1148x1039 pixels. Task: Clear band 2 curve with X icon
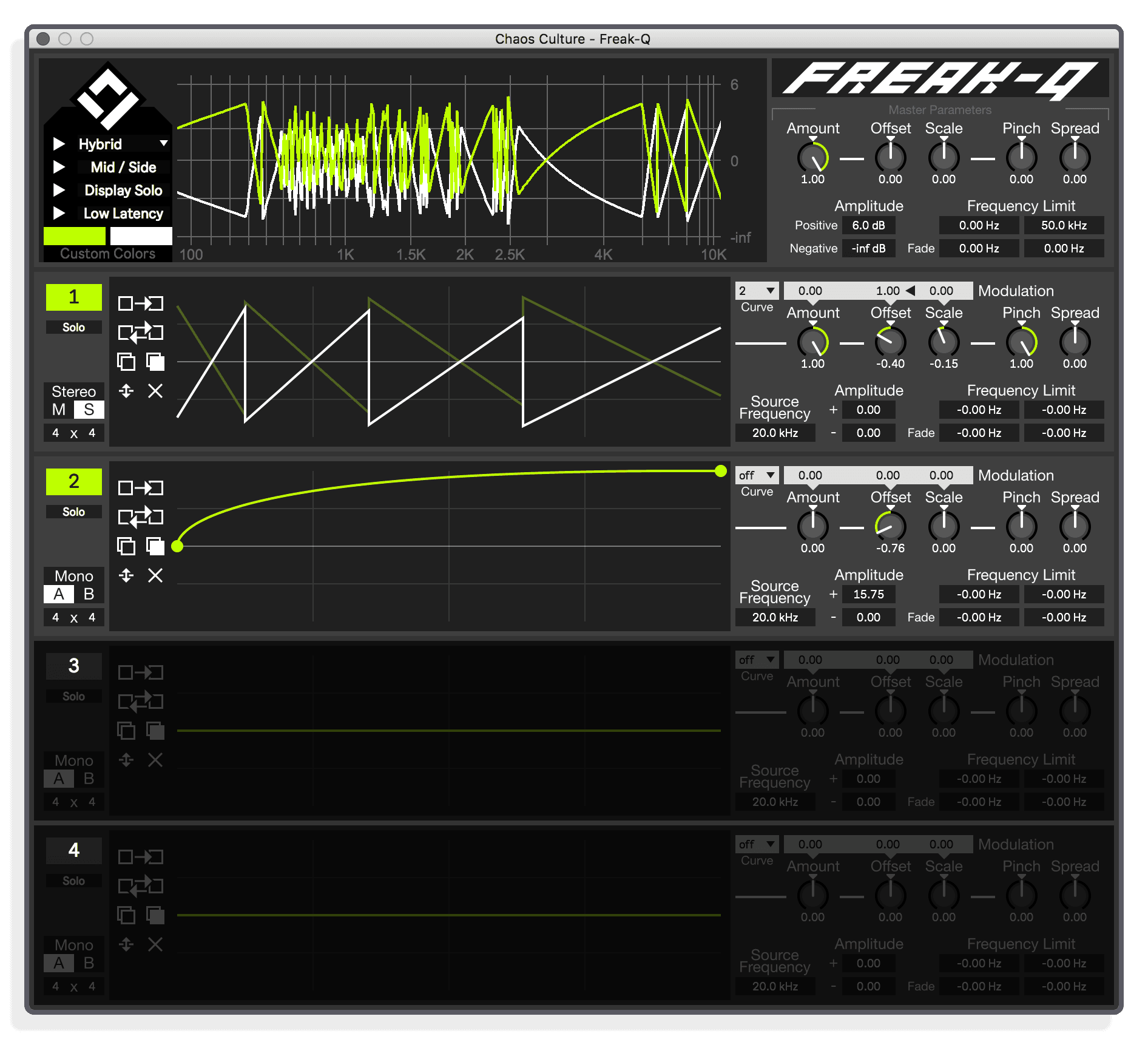pyautogui.click(x=155, y=575)
